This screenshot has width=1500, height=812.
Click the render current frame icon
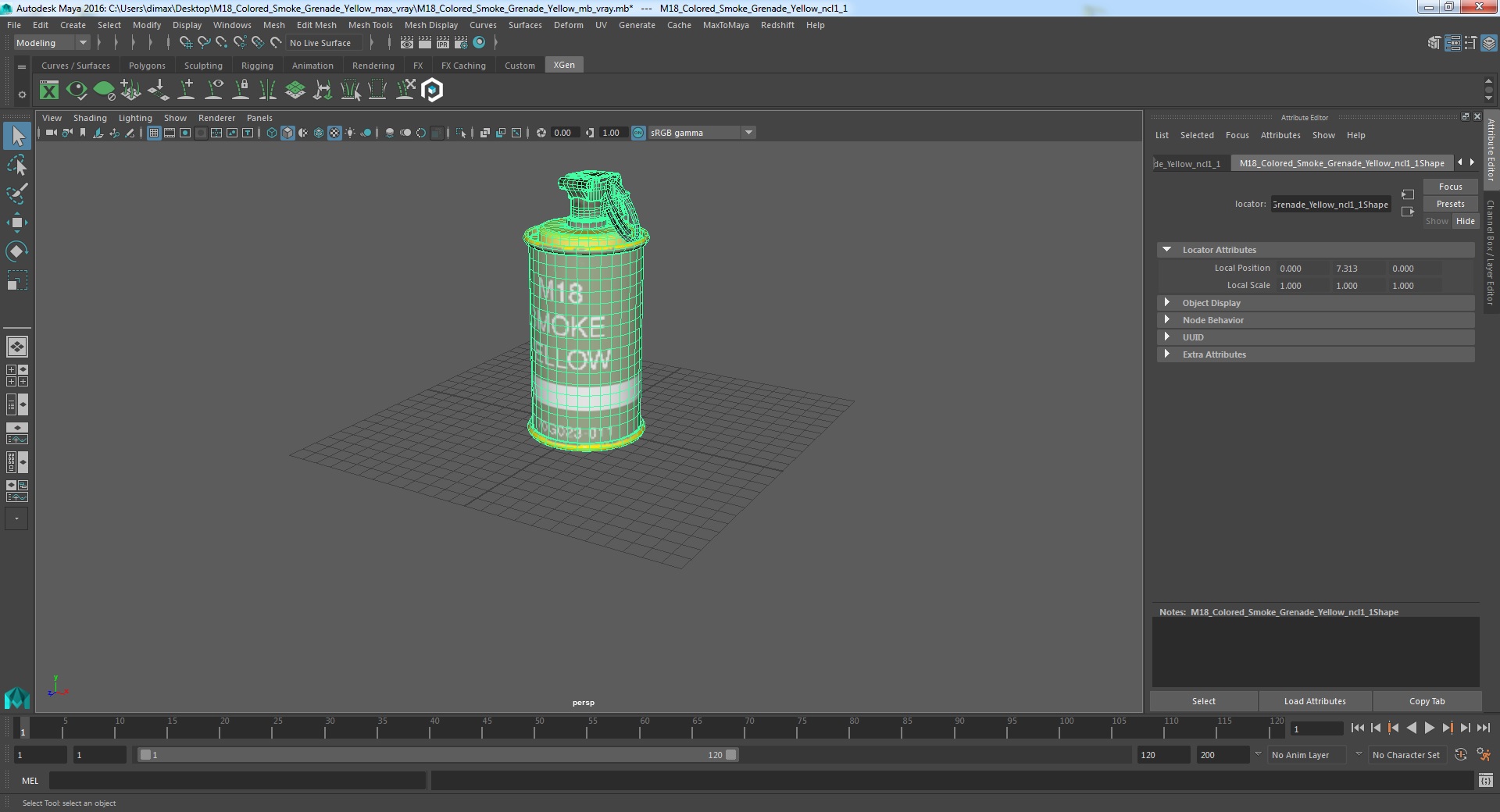[424, 43]
